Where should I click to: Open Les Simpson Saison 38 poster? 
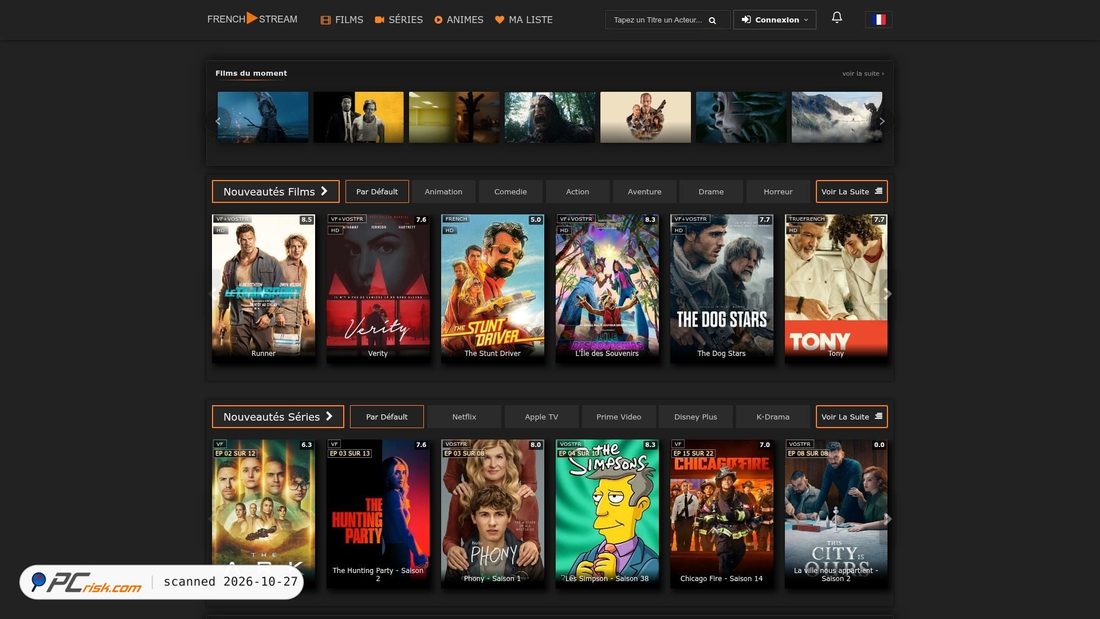point(607,513)
